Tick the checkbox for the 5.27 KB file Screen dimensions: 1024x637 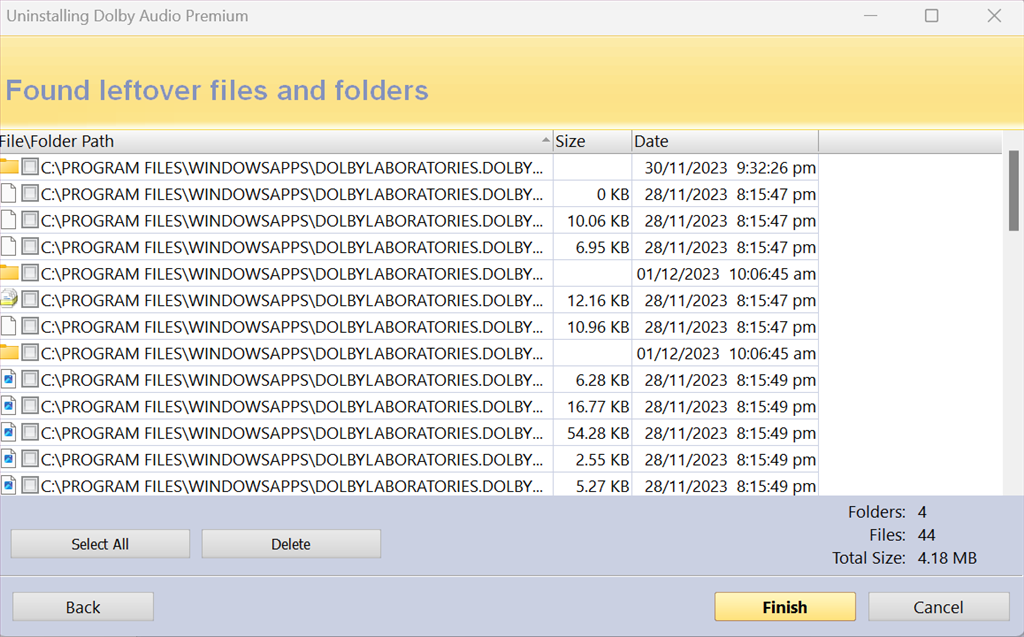point(29,485)
